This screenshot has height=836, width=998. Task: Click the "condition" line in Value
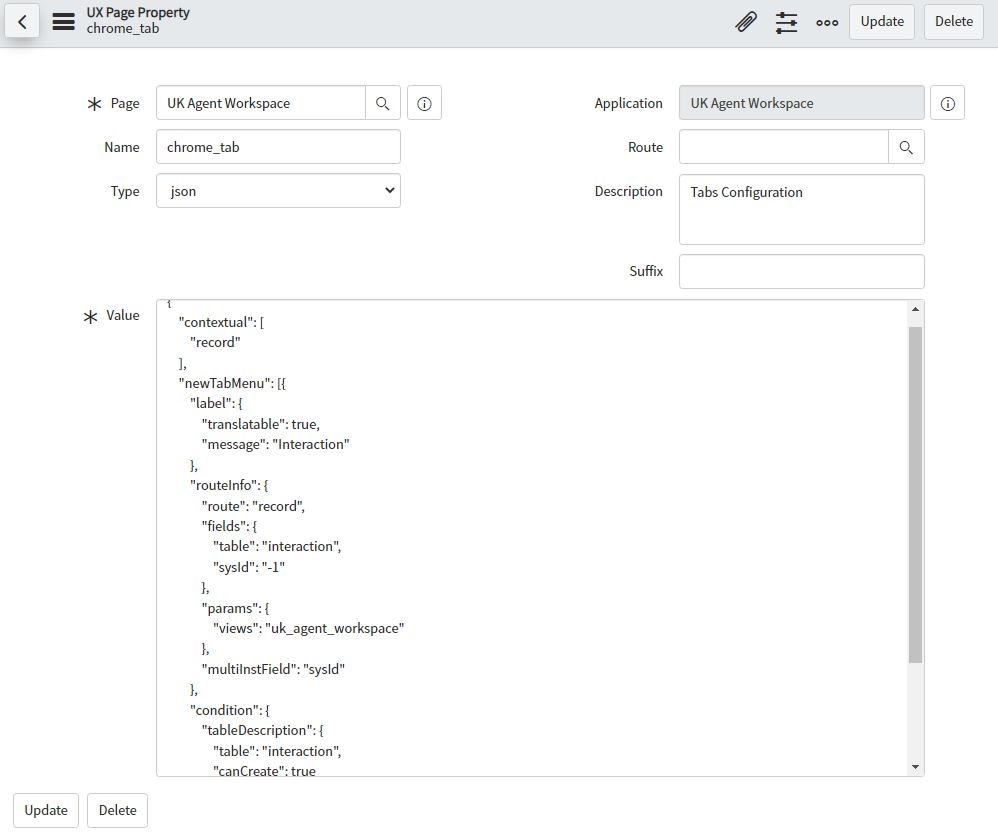pyautogui.click(x=230, y=710)
